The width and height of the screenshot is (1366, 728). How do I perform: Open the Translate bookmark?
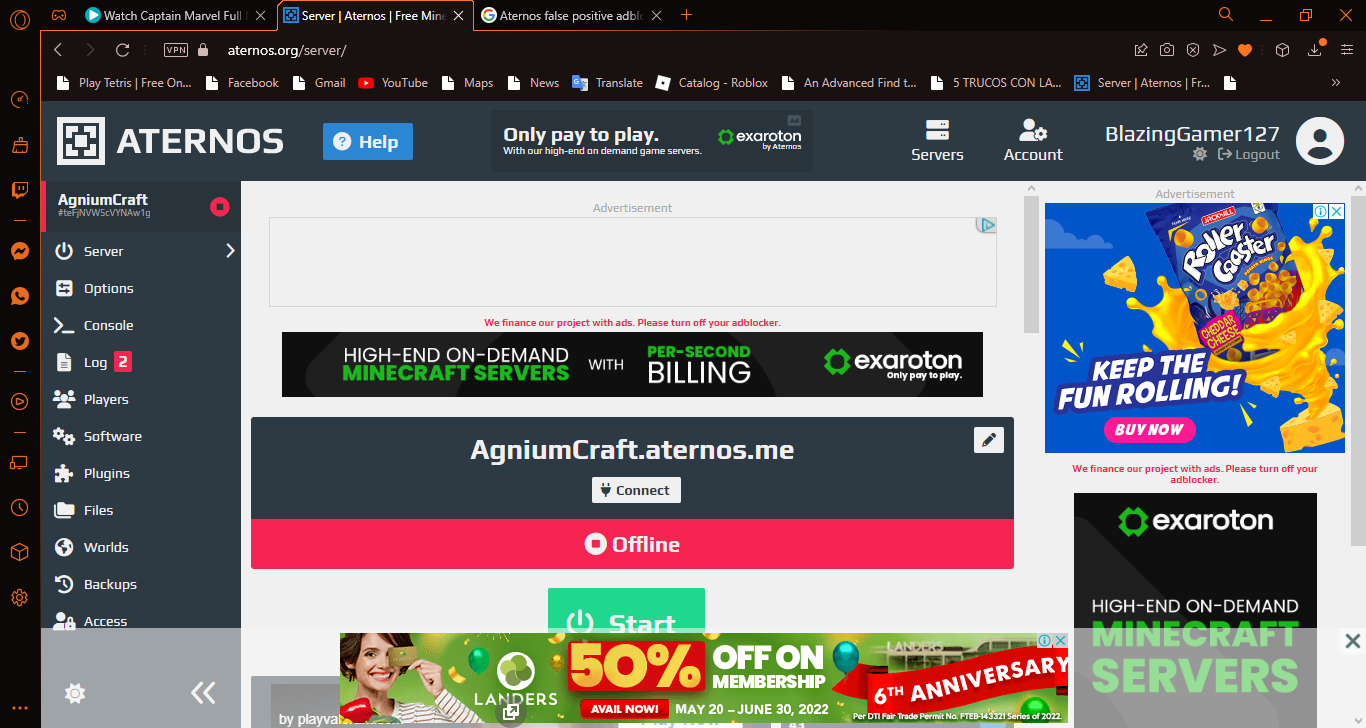[607, 83]
